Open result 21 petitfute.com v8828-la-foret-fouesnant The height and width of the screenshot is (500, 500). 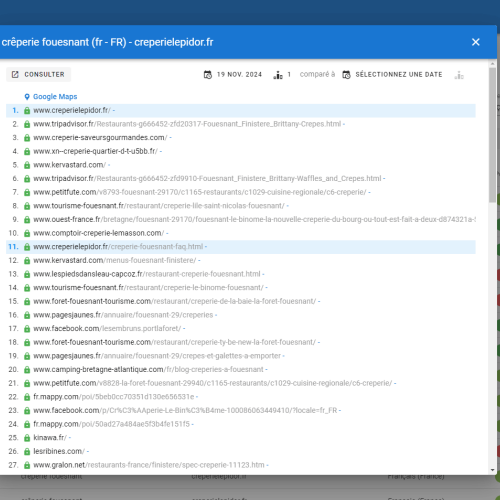(213, 384)
